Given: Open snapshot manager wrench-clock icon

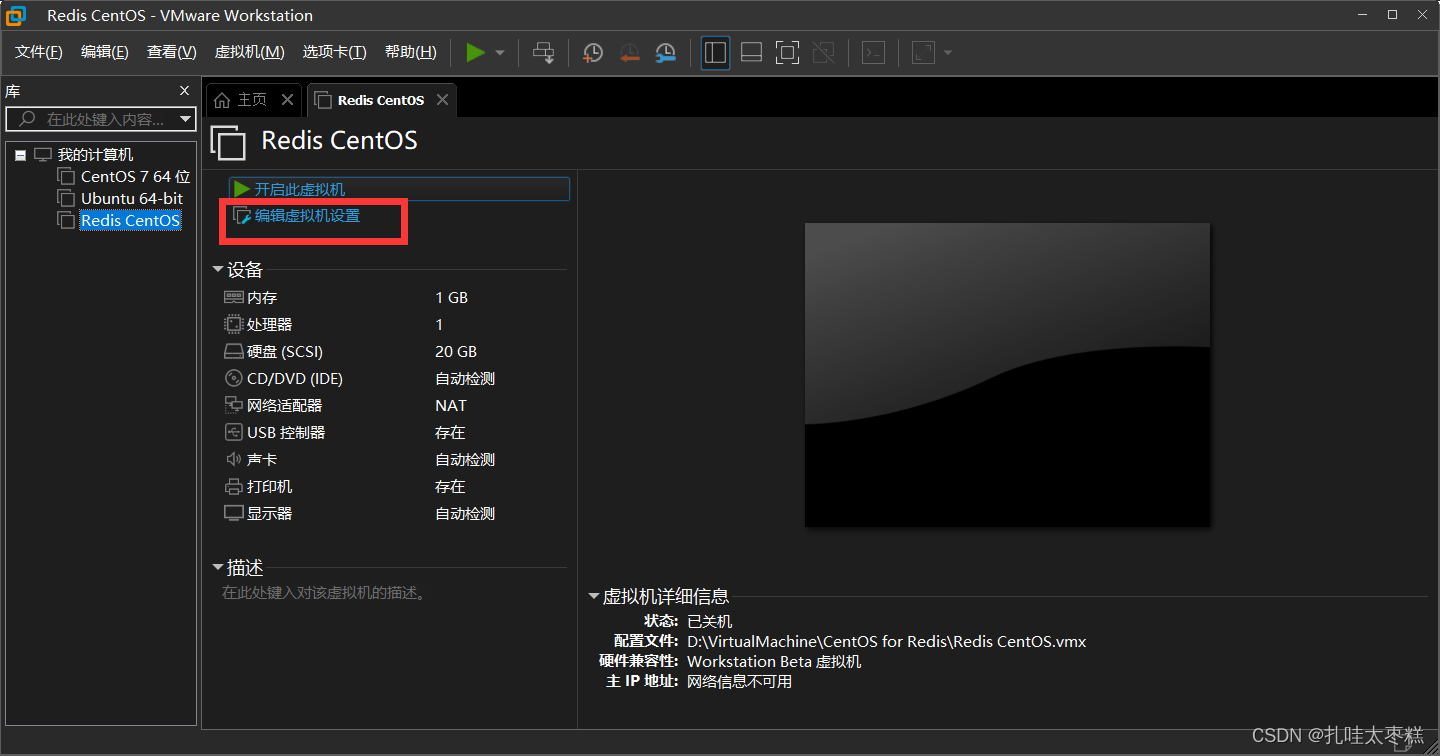Looking at the screenshot, I should point(665,52).
